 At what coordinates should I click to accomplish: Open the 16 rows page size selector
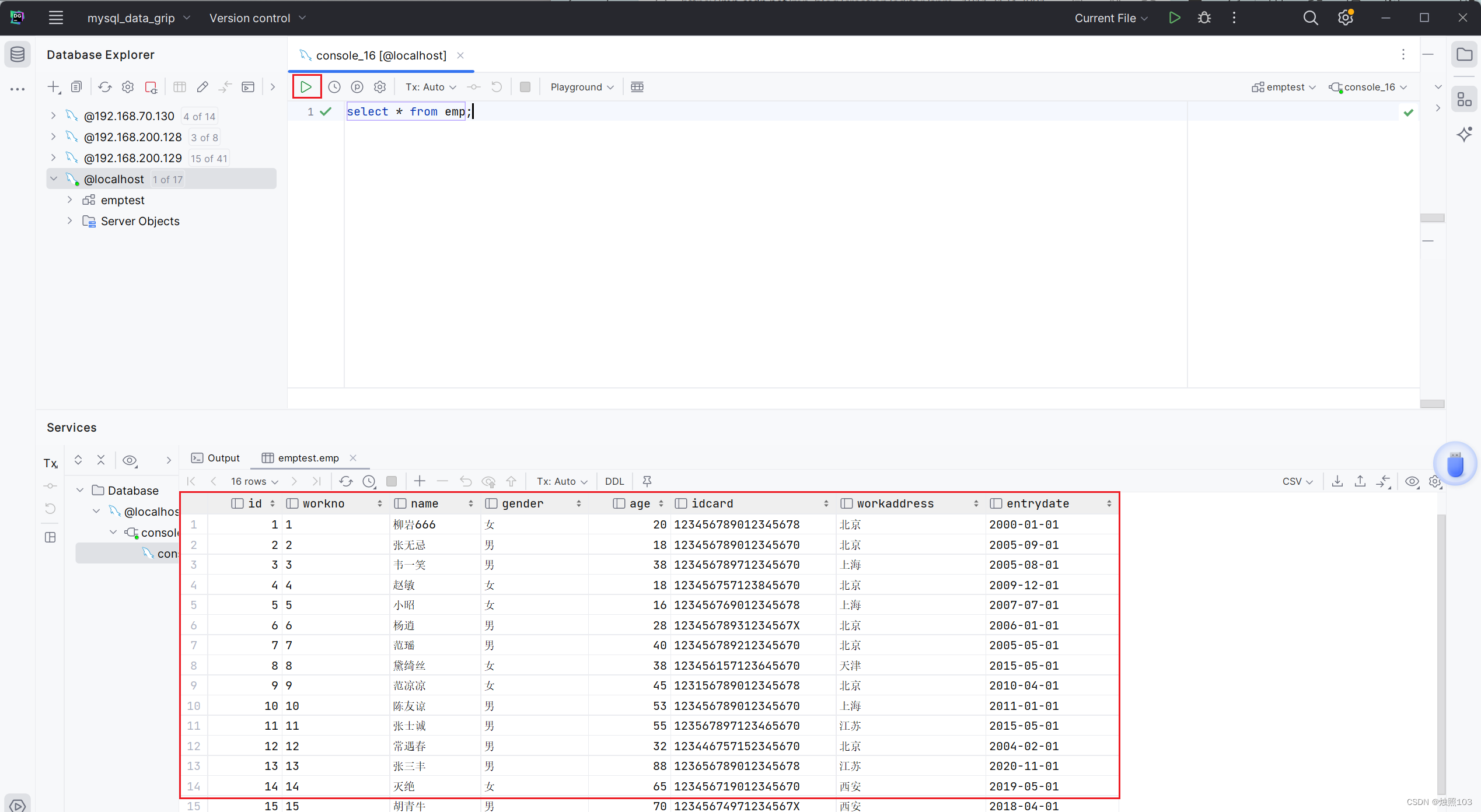(254, 481)
